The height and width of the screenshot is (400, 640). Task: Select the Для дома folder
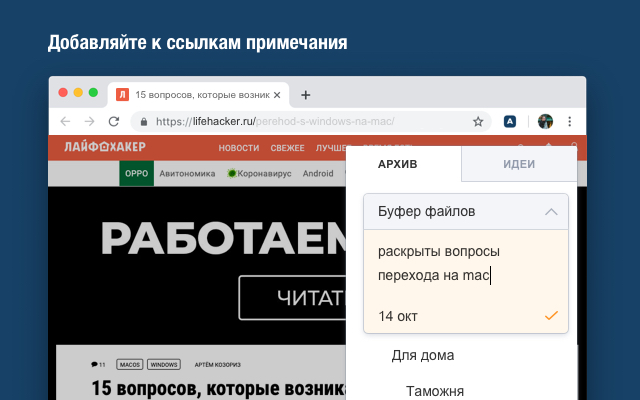point(423,355)
